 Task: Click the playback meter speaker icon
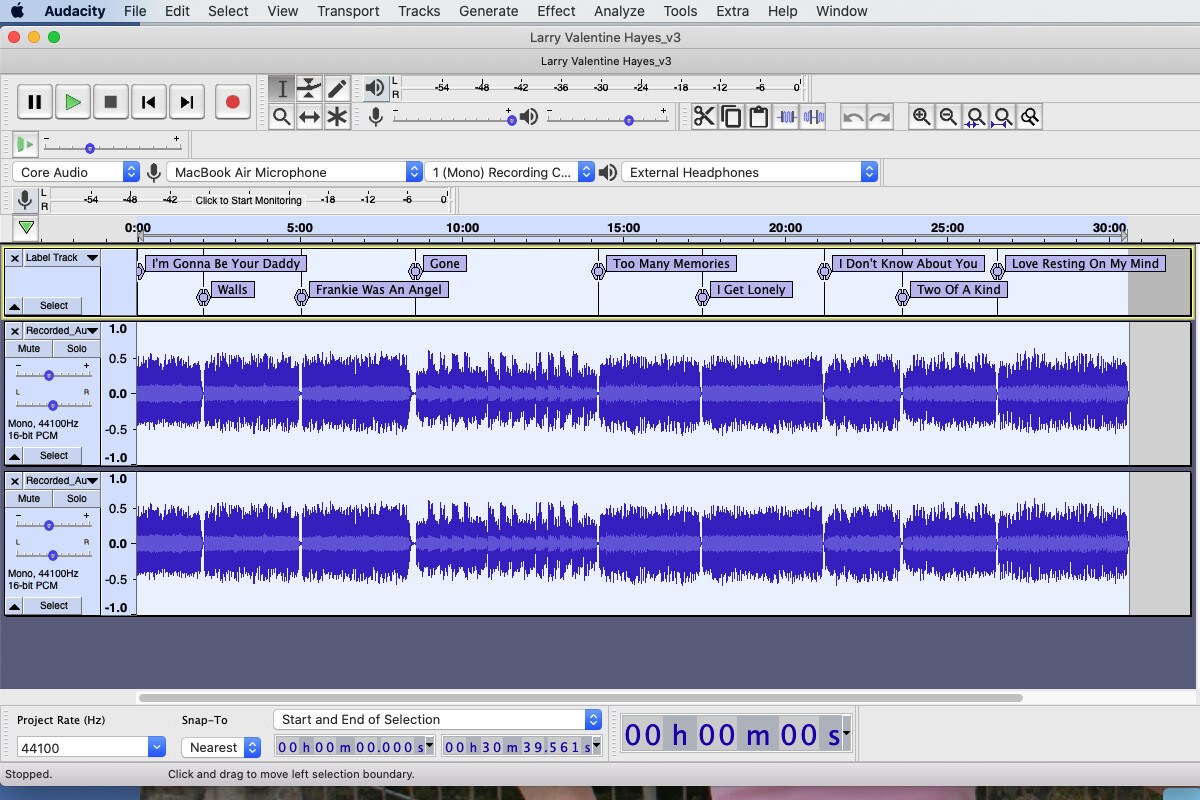click(x=375, y=88)
